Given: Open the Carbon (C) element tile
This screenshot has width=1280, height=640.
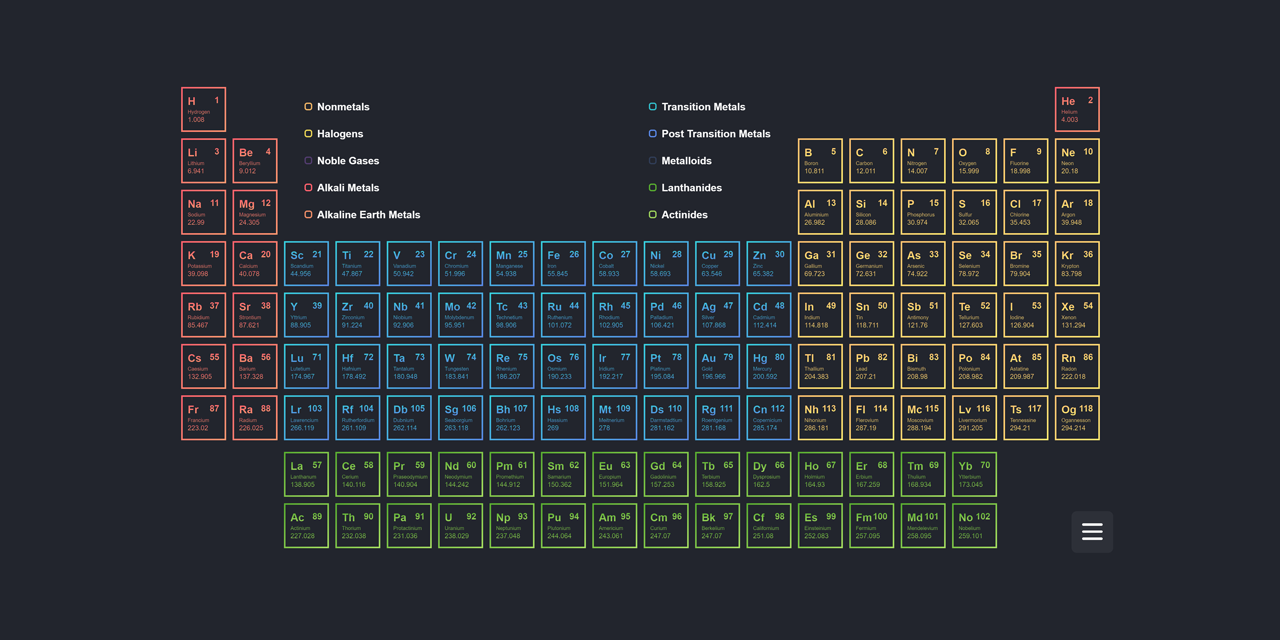Looking at the screenshot, I should pyautogui.click(x=871, y=161).
